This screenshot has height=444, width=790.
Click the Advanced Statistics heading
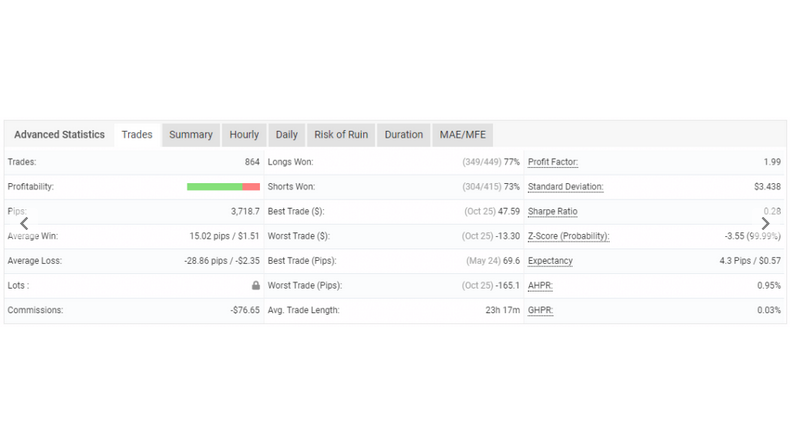click(x=59, y=135)
